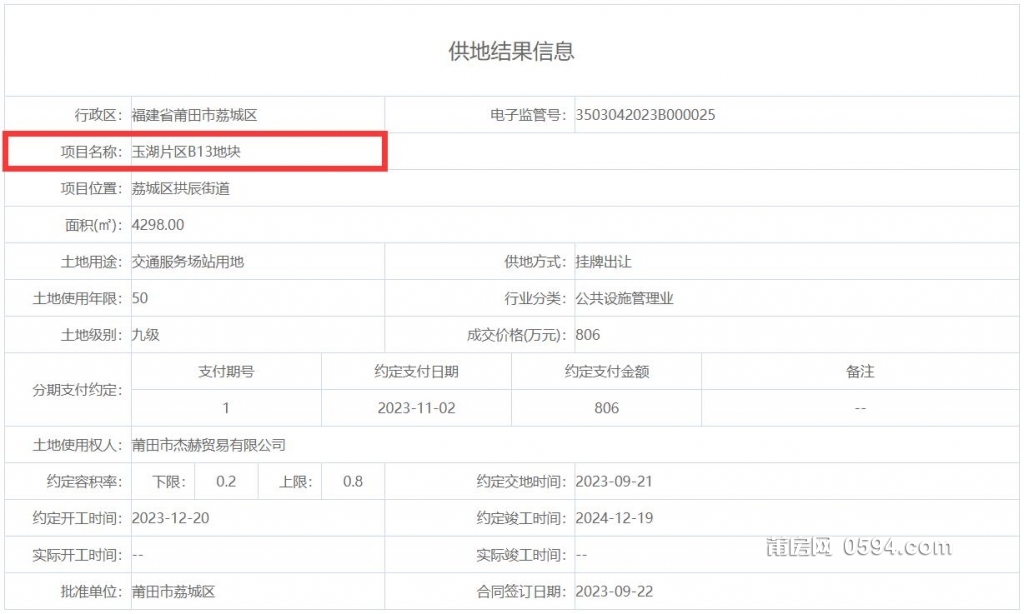This screenshot has width=1024, height=614.
Task: Click the 备注 column header
Action: (x=860, y=372)
